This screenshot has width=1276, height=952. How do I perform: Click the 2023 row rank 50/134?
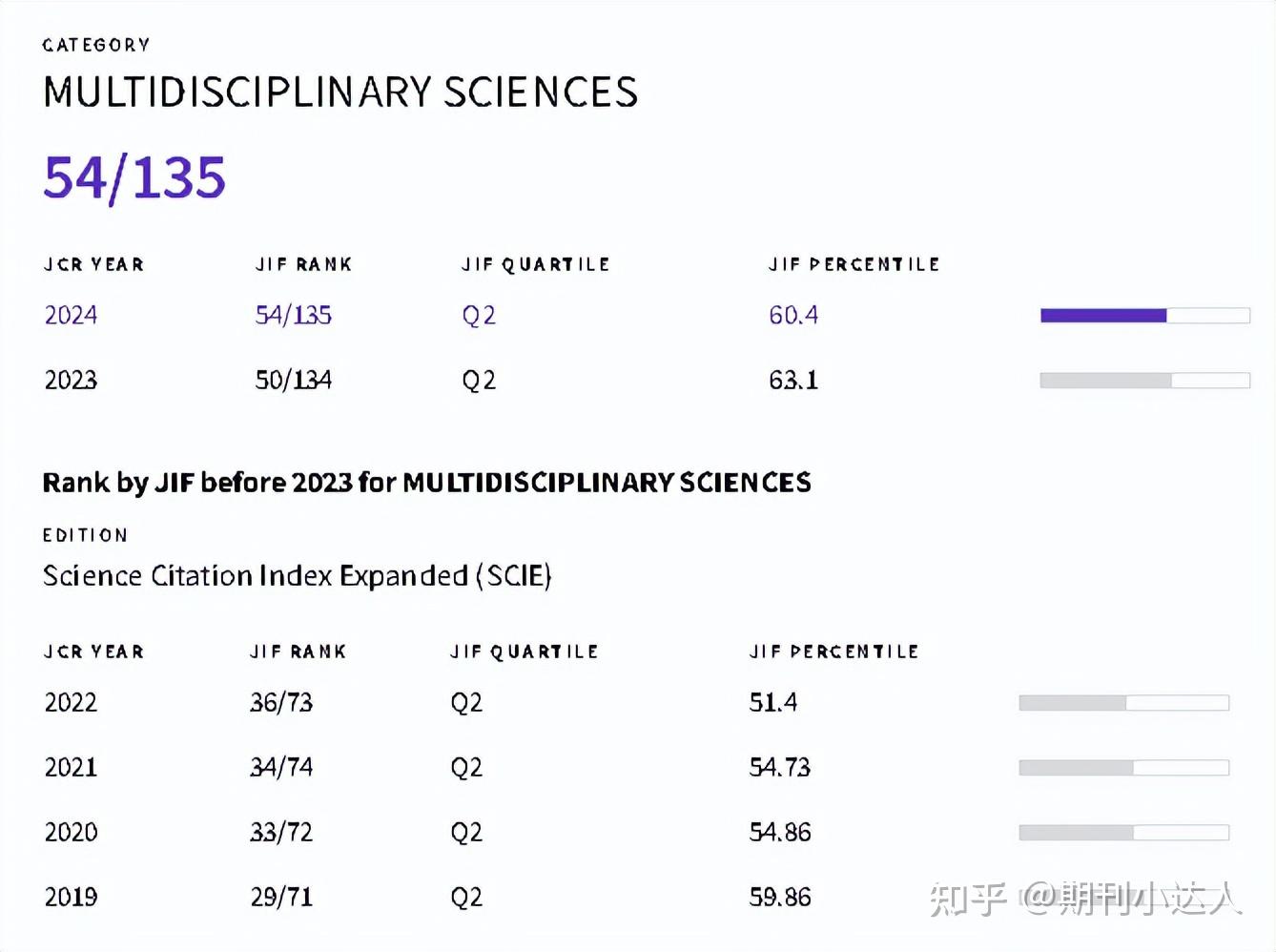(294, 380)
